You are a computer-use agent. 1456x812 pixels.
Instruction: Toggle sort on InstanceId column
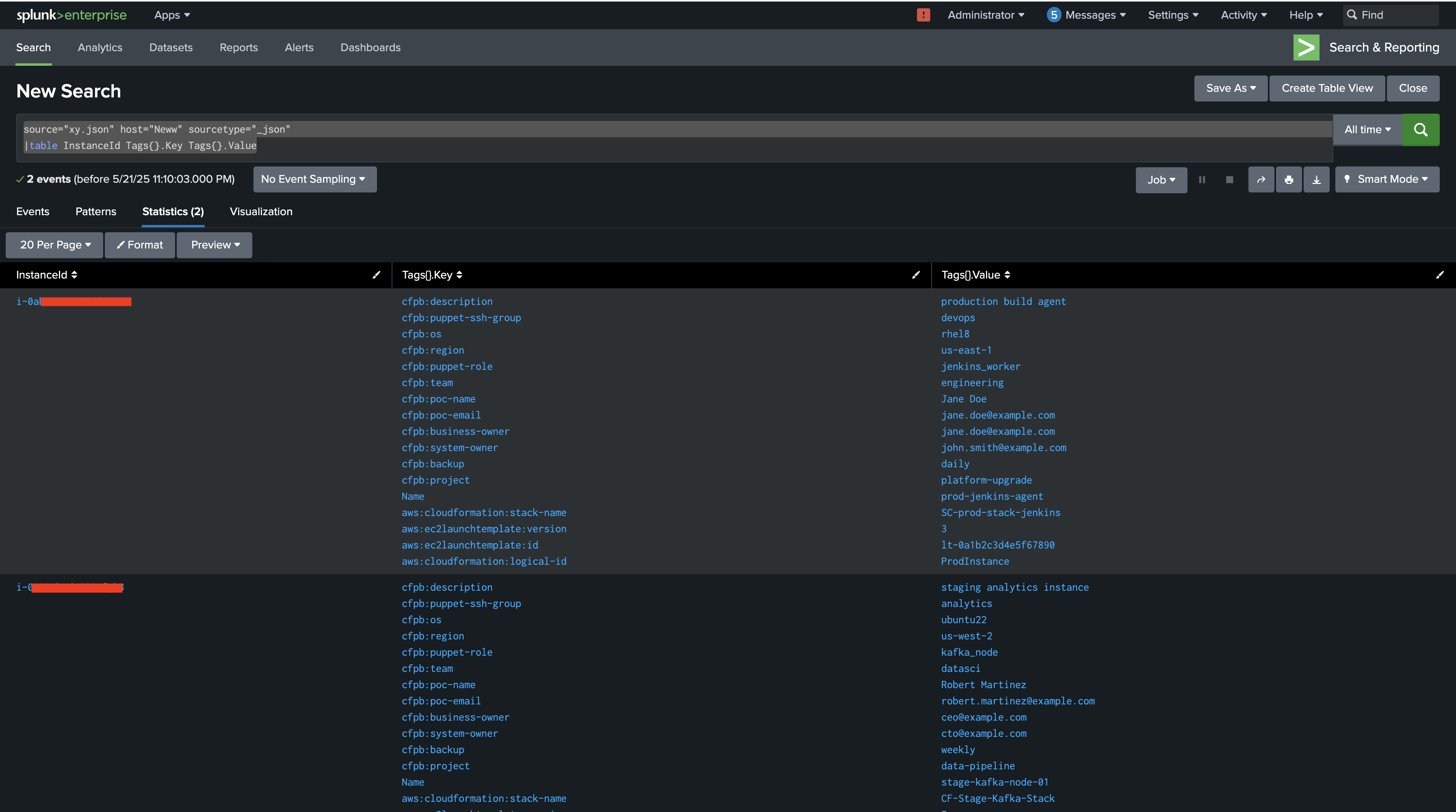[x=74, y=274]
